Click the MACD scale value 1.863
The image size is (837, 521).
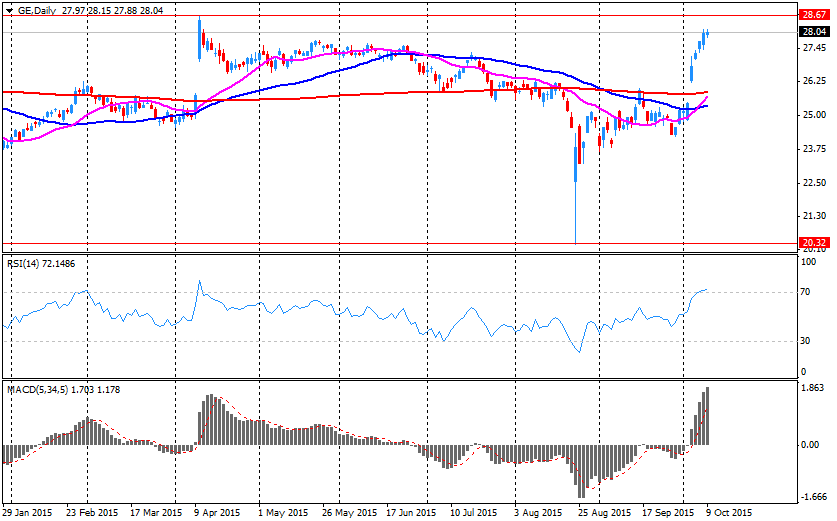[x=813, y=388]
